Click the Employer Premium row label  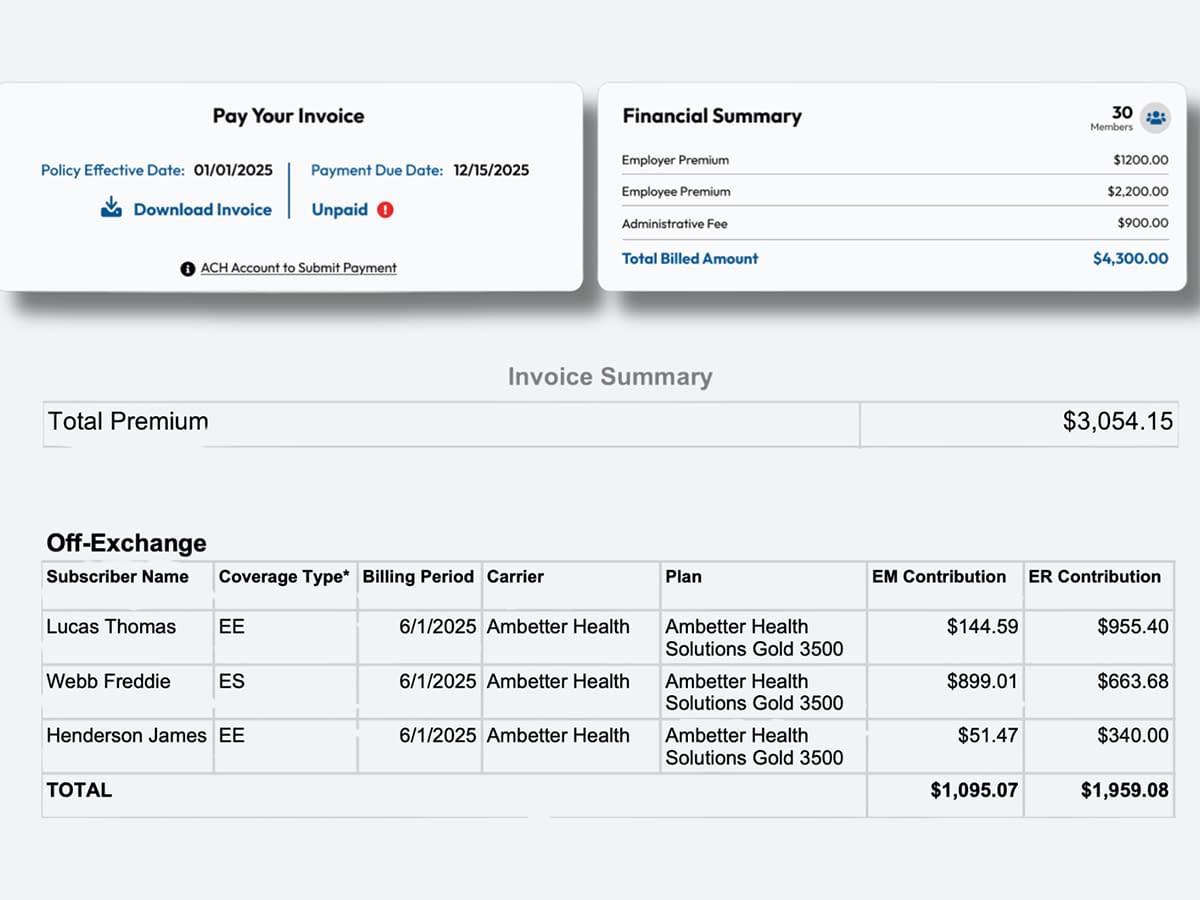tap(675, 160)
